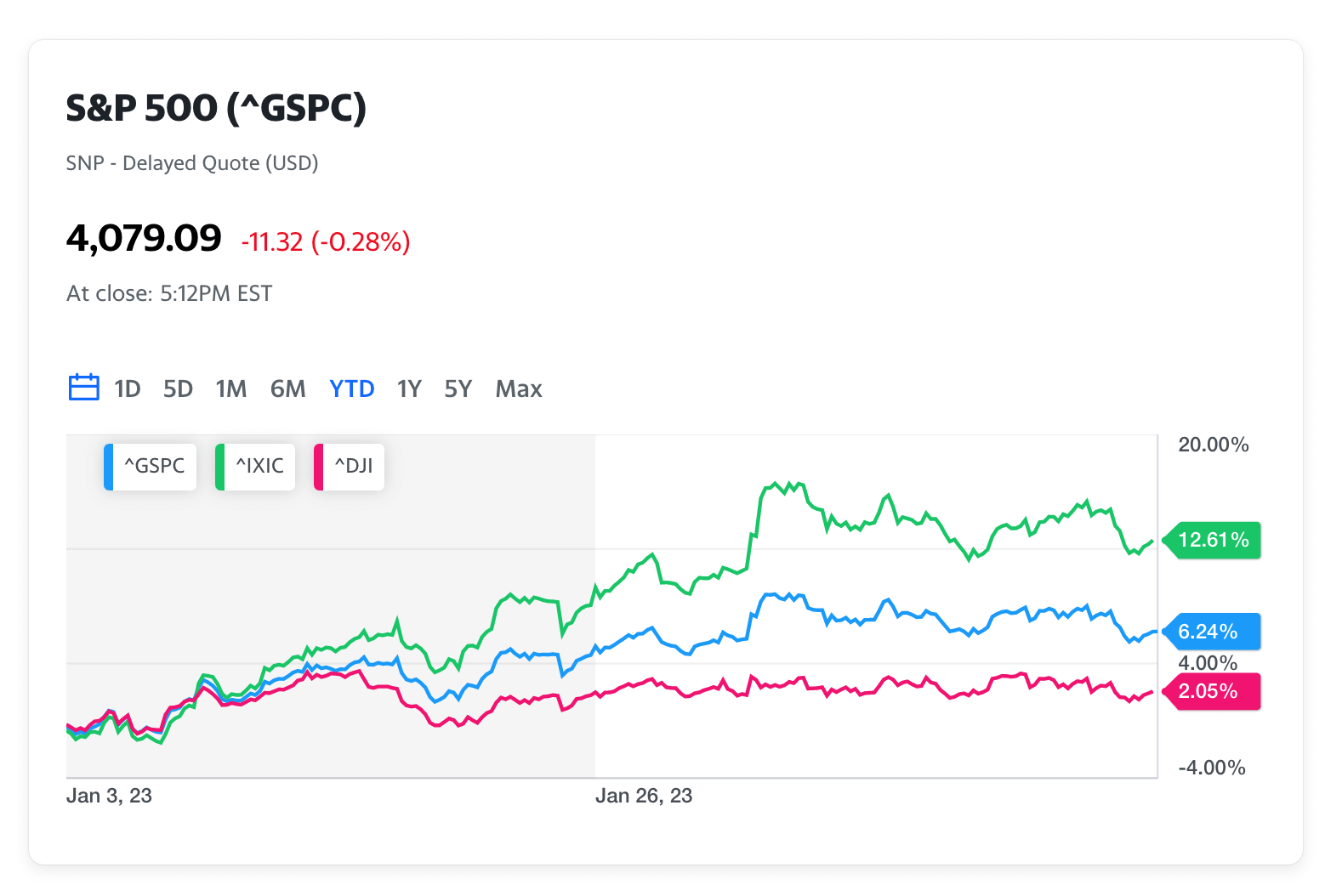Select the 1D time range

[x=128, y=389]
